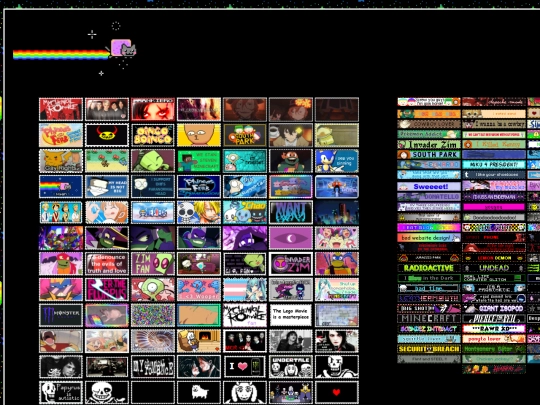Select the solid magenta blinkie
The image size is (540, 405).
[x=494, y=207]
